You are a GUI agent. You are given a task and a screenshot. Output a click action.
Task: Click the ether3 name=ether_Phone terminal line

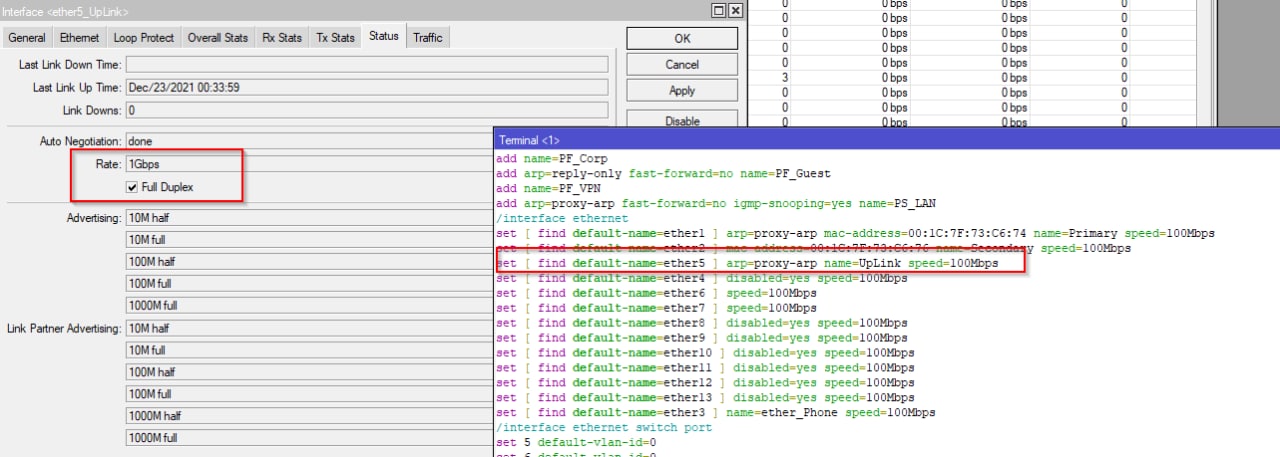click(716, 413)
